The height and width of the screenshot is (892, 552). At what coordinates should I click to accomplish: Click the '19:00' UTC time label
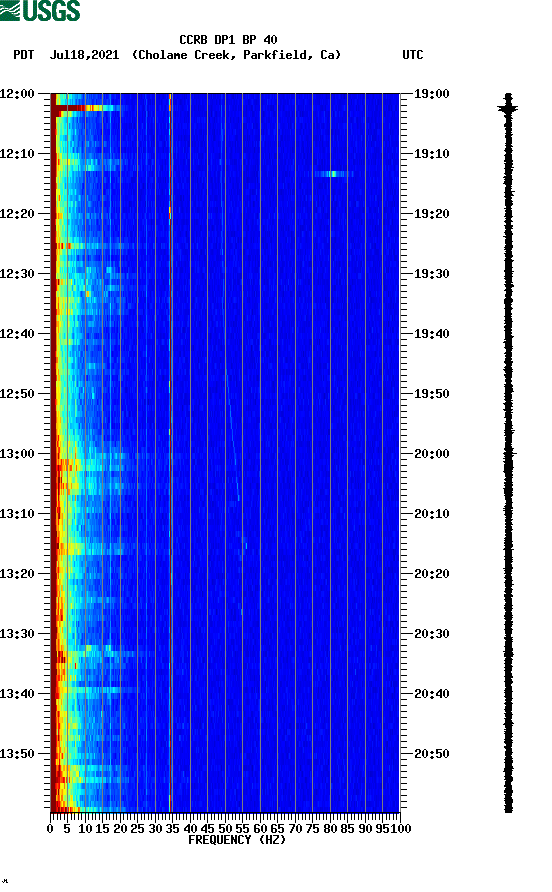431,94
